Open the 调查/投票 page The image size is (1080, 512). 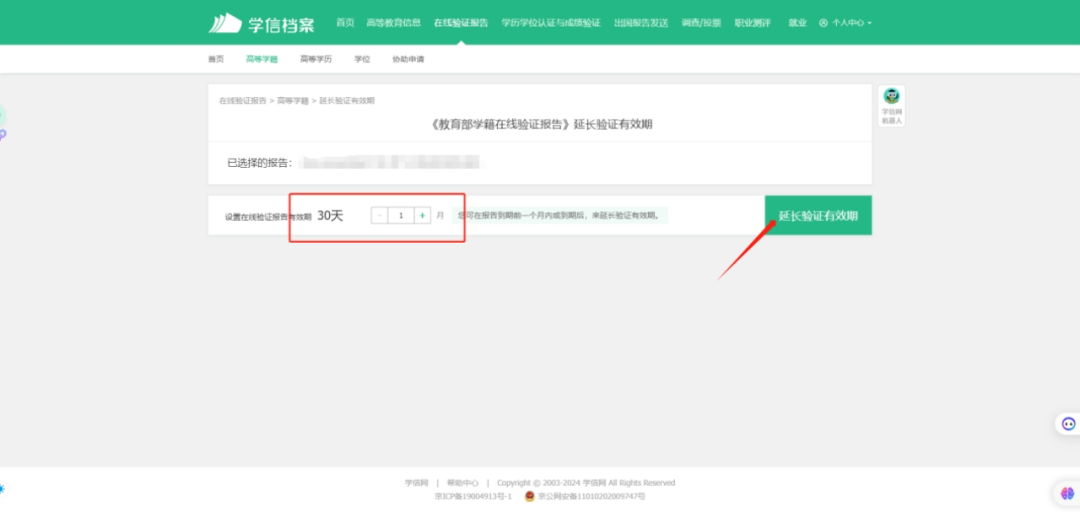[x=701, y=23]
